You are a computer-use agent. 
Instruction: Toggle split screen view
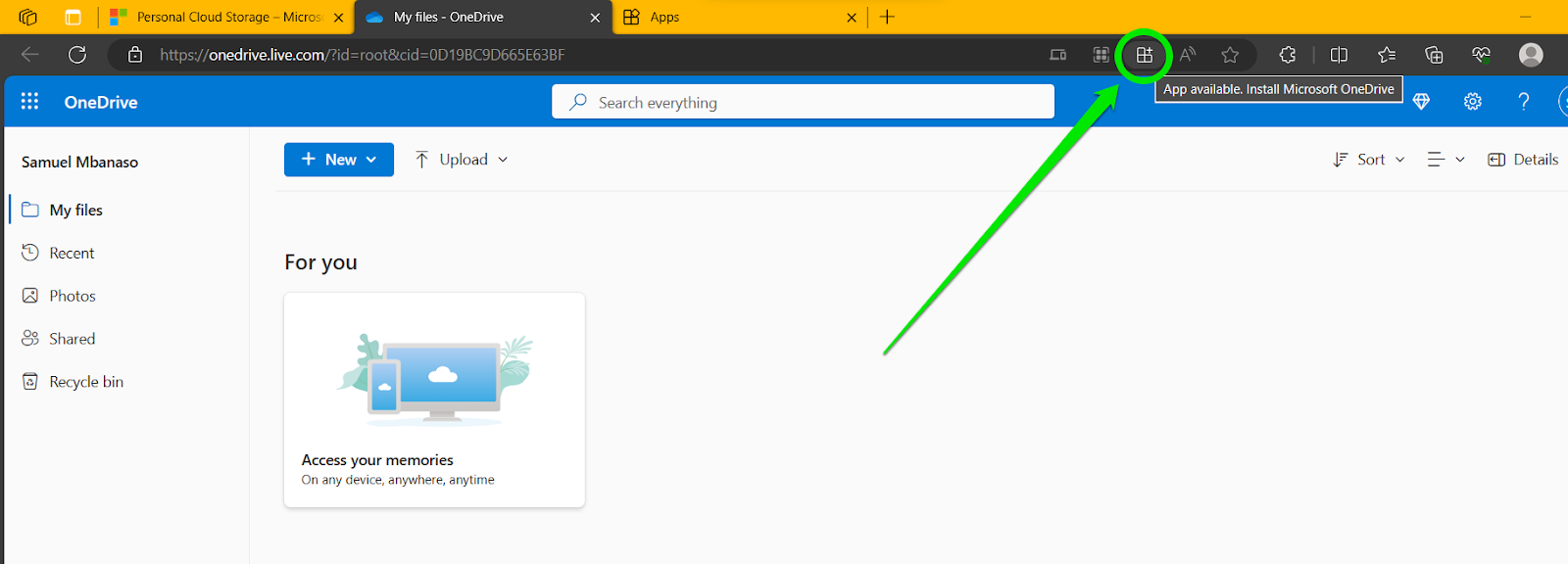coord(1339,55)
